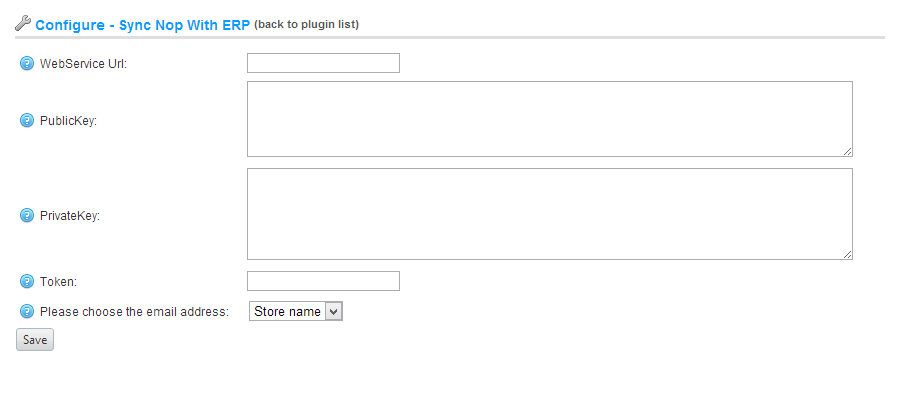This screenshot has height=400, width=900.
Task: Click help icon beside Token
Action: tap(27, 281)
